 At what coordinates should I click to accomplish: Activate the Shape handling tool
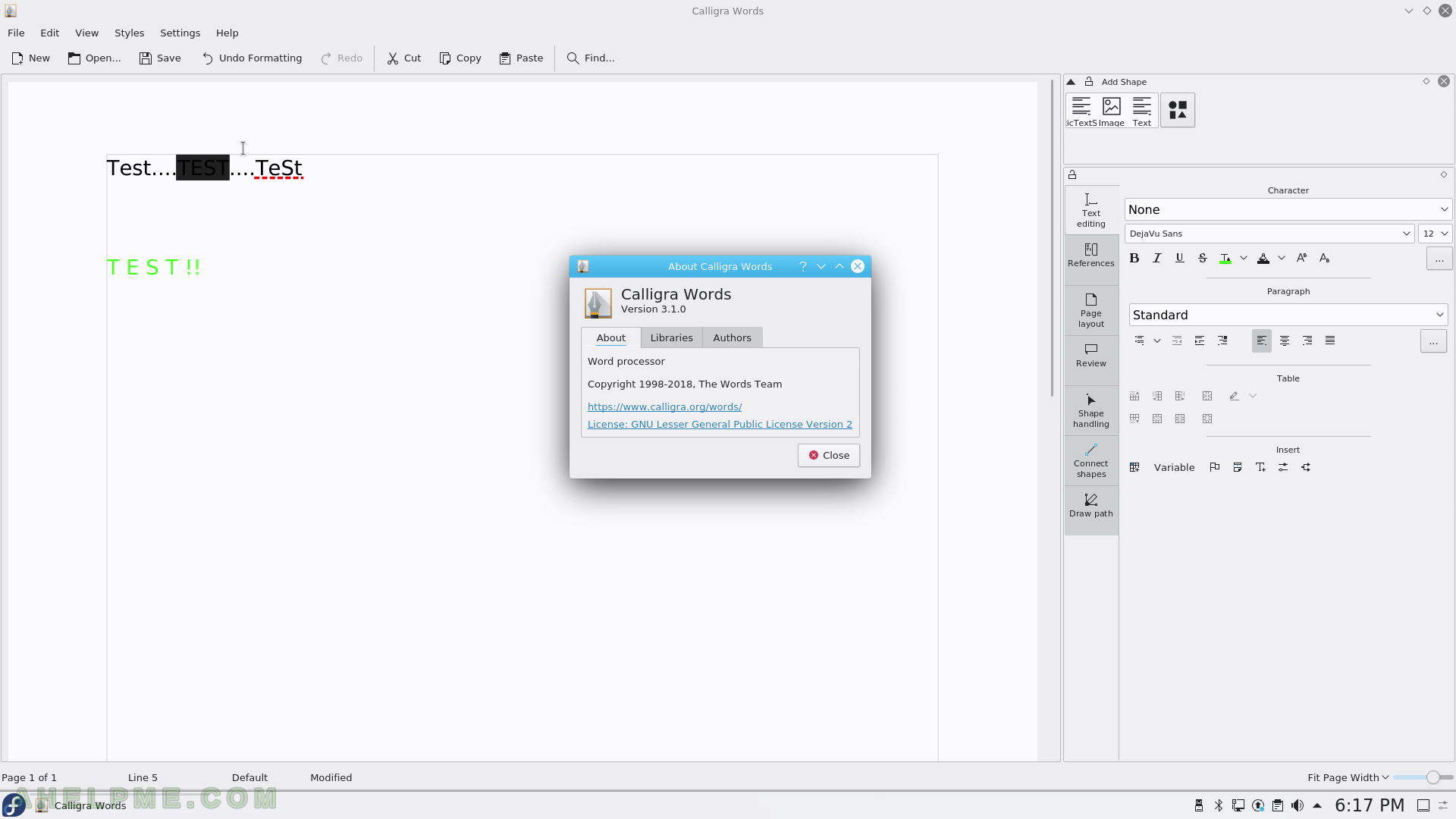(1091, 410)
